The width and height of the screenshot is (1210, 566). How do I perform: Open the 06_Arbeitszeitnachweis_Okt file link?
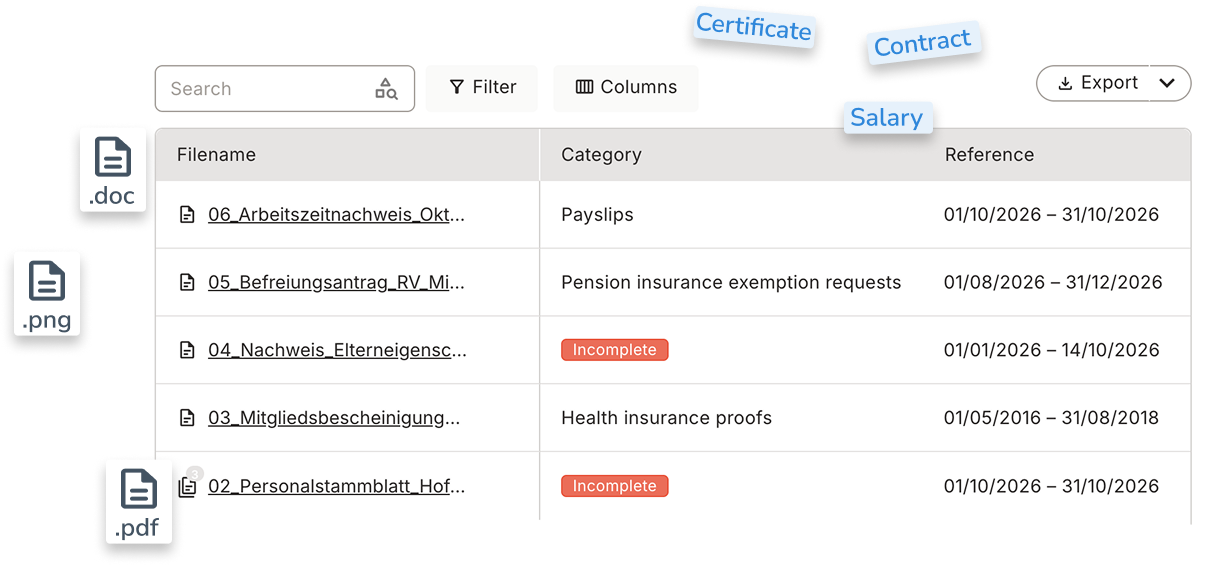(x=336, y=214)
